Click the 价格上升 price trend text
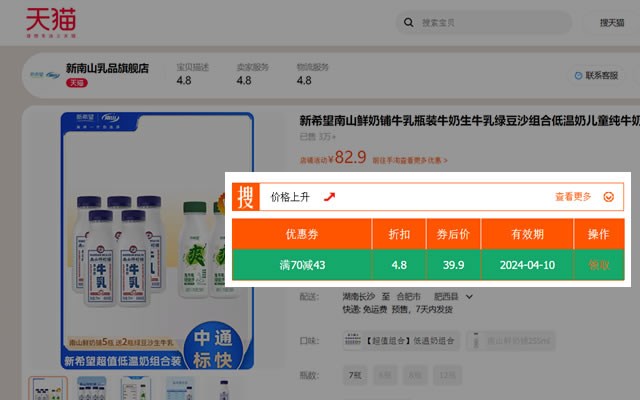640x400 pixels. click(290, 197)
